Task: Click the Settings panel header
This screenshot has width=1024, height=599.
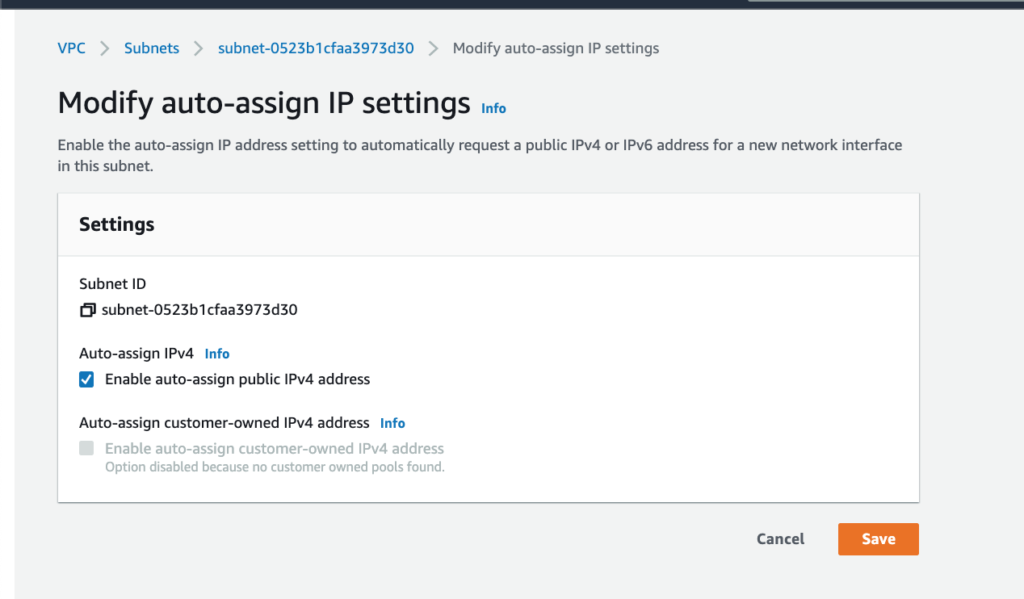Action: pos(117,225)
